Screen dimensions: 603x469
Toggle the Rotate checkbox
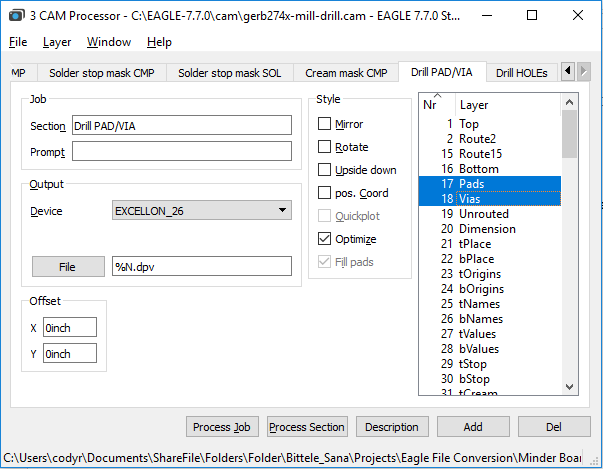pos(325,147)
